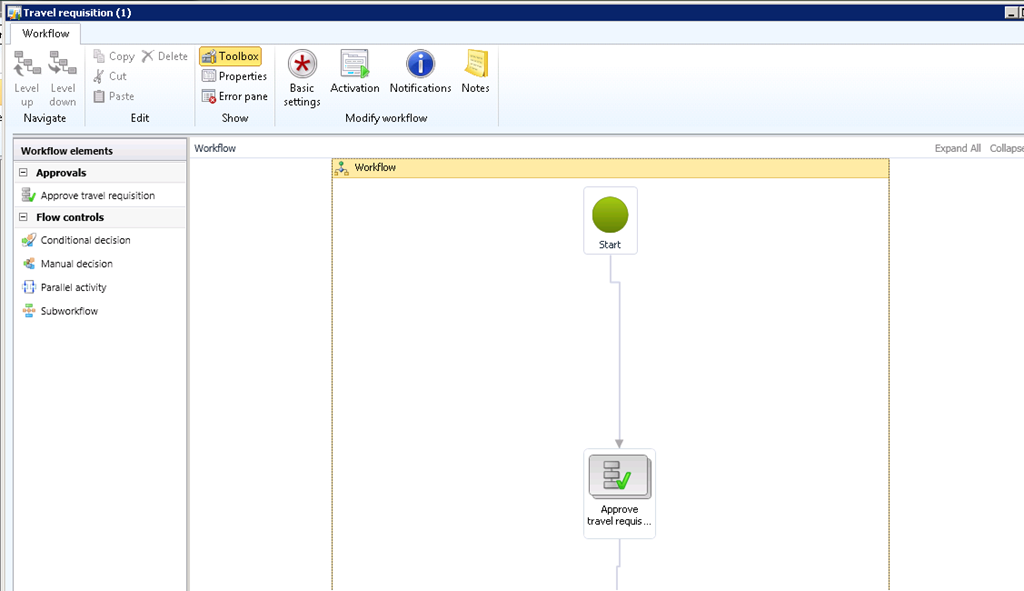Viewport: 1024px width, 591px height.
Task: Navigate Level up in the workflow
Action: click(x=27, y=78)
